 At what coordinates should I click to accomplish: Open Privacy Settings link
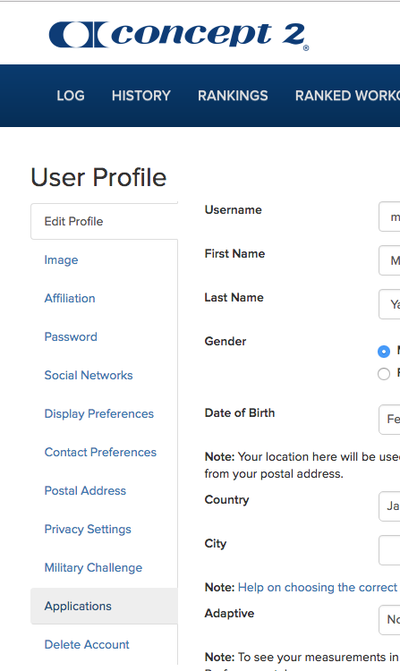click(x=88, y=529)
